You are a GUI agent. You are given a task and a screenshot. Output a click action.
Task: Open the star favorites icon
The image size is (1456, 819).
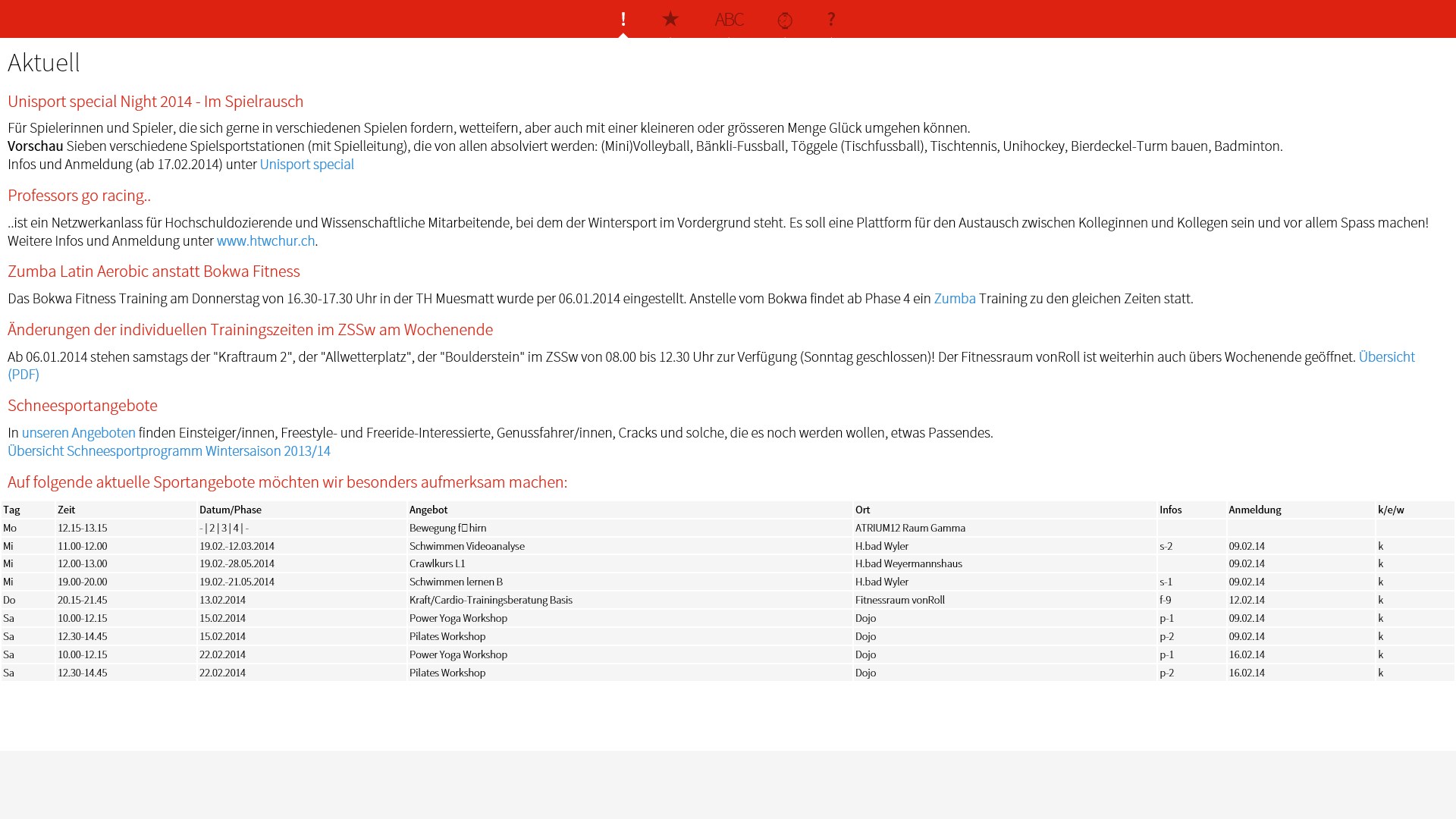pyautogui.click(x=670, y=19)
